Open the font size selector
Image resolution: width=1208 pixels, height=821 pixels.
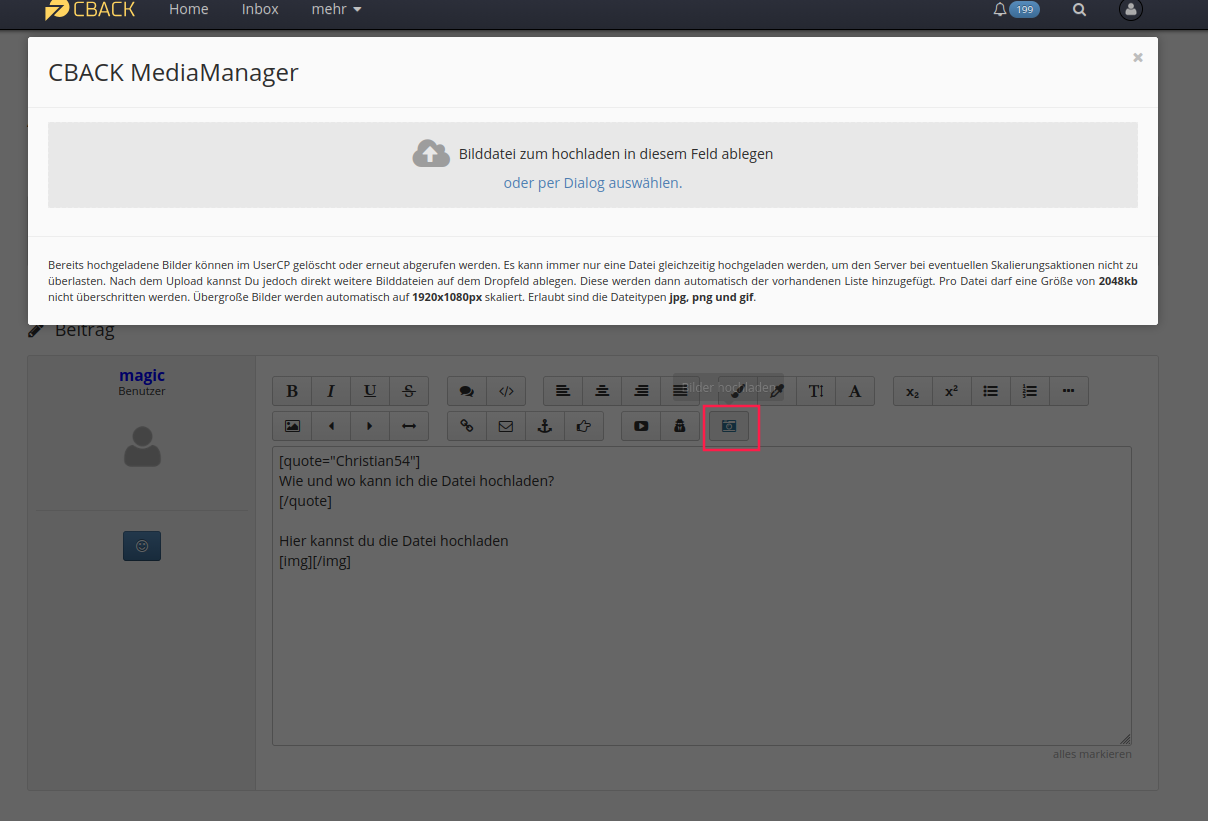[x=816, y=391]
